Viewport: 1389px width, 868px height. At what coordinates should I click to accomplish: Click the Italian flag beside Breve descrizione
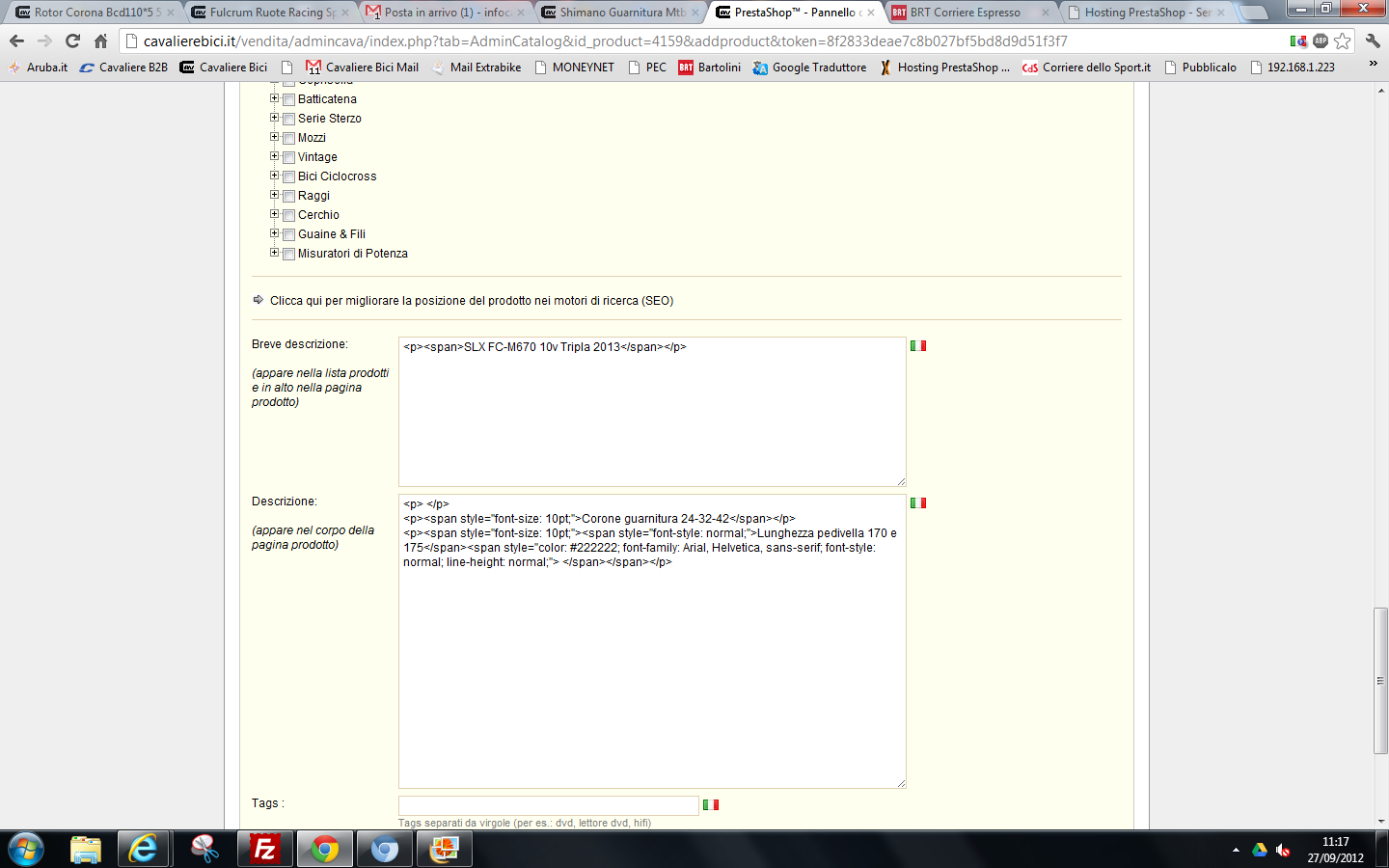[918, 345]
